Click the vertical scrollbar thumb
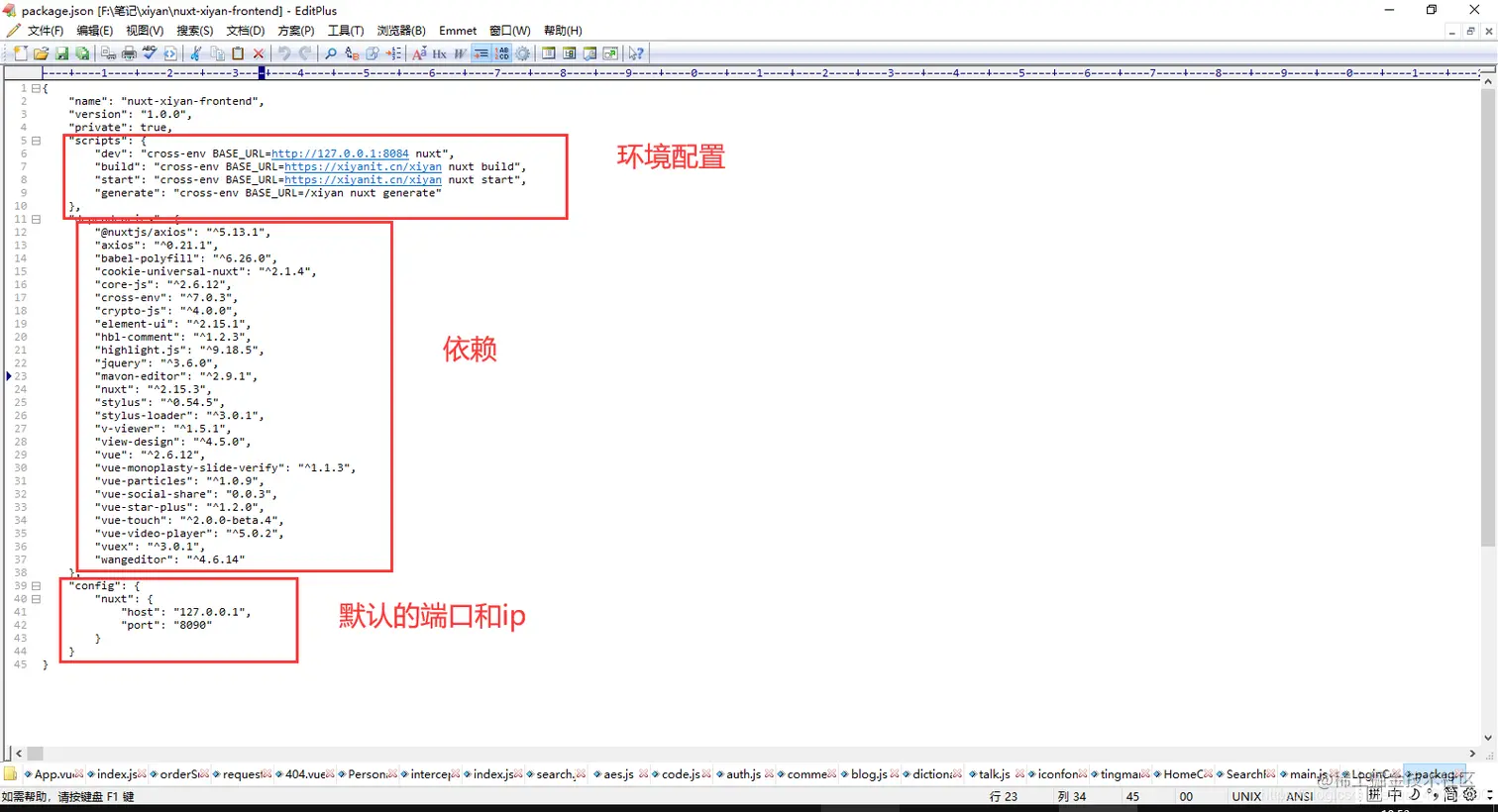The width and height of the screenshot is (1498, 812). [x=1487, y=317]
